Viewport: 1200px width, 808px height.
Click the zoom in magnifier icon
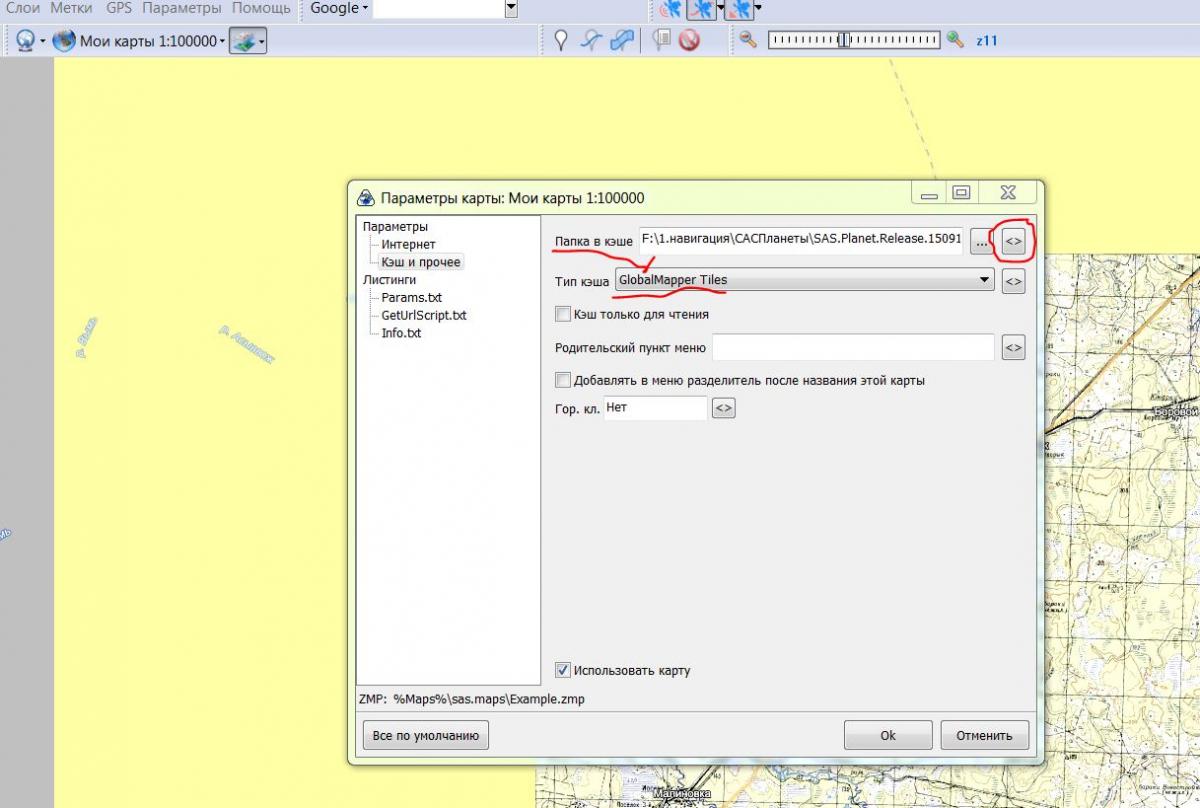tap(956, 40)
